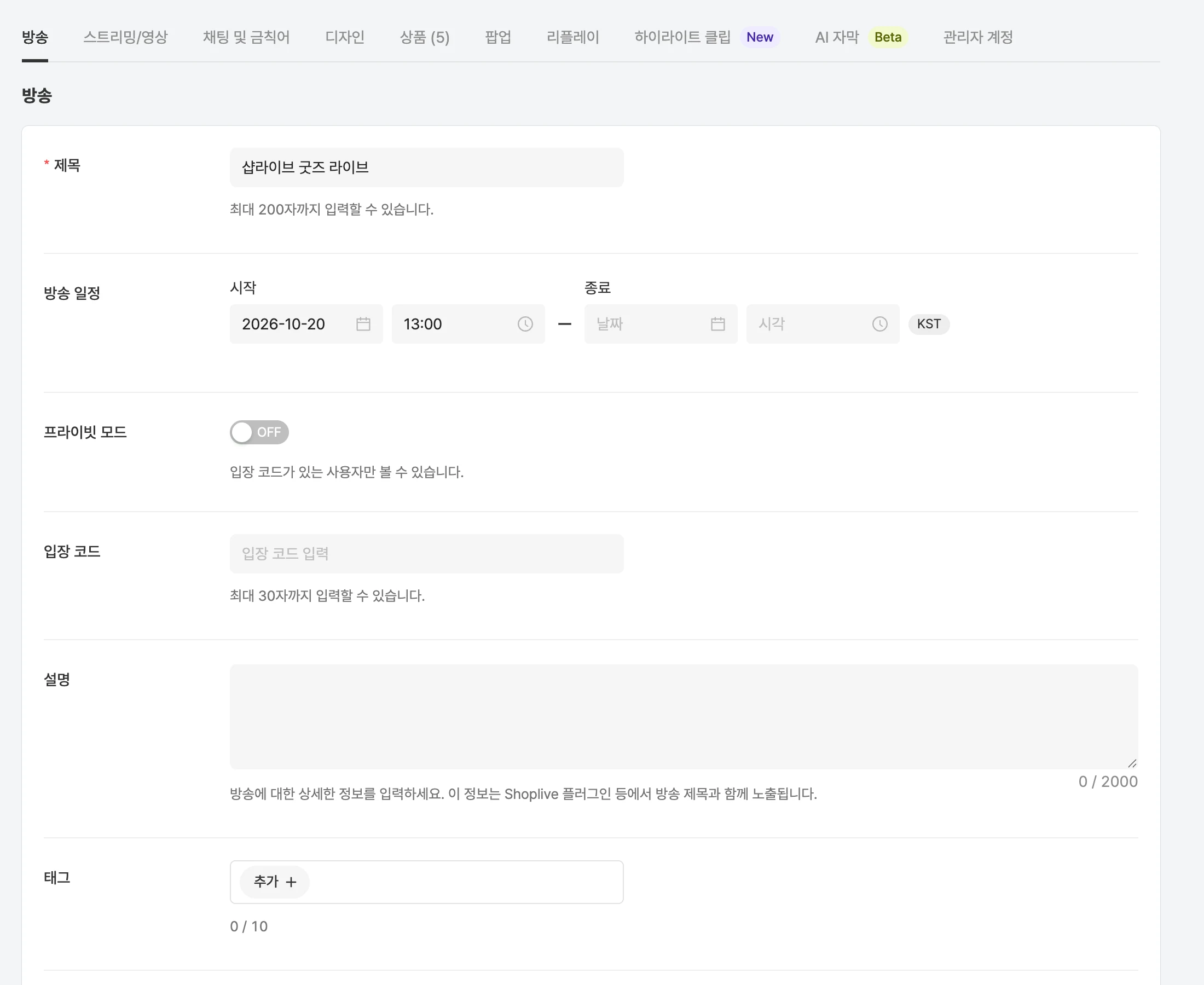The height and width of the screenshot is (985, 1204).
Task: Switch to the 방송 tab
Action: [34, 37]
